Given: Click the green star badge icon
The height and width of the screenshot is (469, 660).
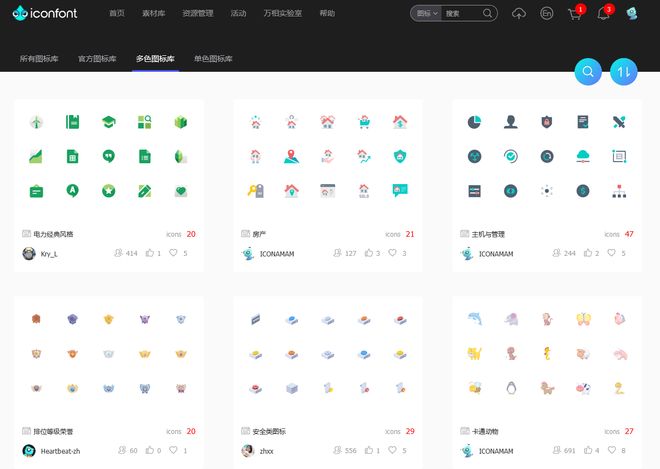Looking at the screenshot, I should 109,191.
